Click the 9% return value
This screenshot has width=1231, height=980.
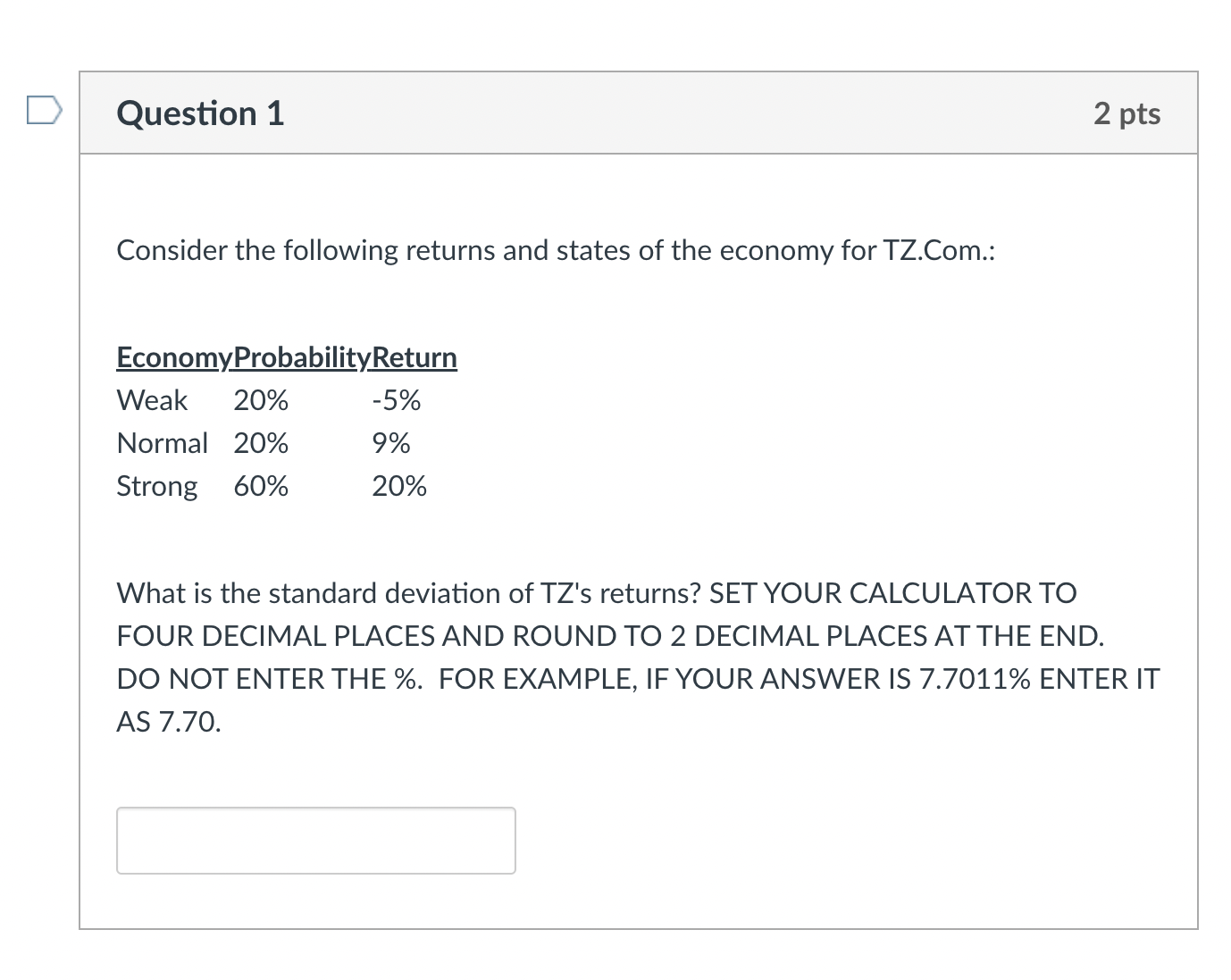390,443
